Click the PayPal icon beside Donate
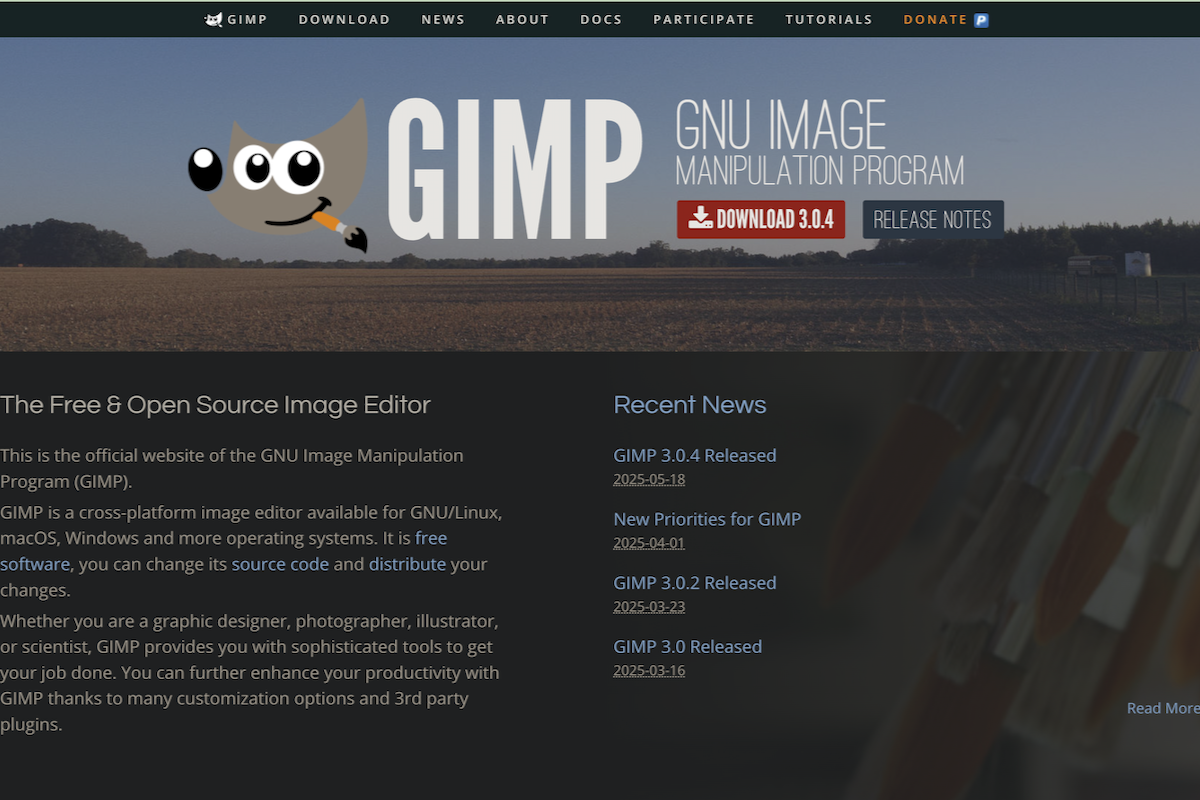 (x=982, y=19)
